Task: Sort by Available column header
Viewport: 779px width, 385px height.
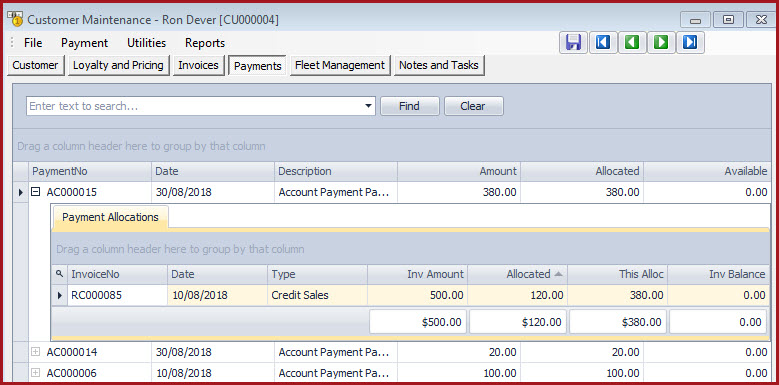Action: 707,171
